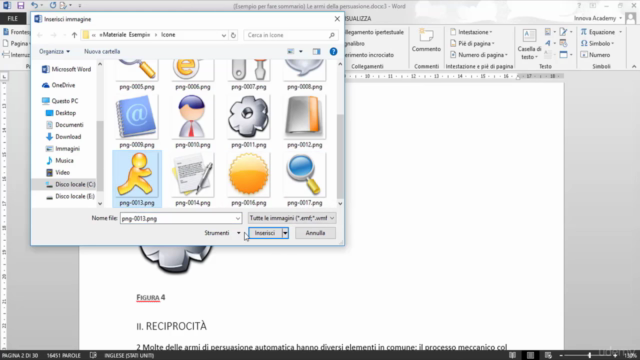Click 16451 PAROLE word count
Image resolution: width=640 pixels, height=360 pixels.
(x=64, y=356)
